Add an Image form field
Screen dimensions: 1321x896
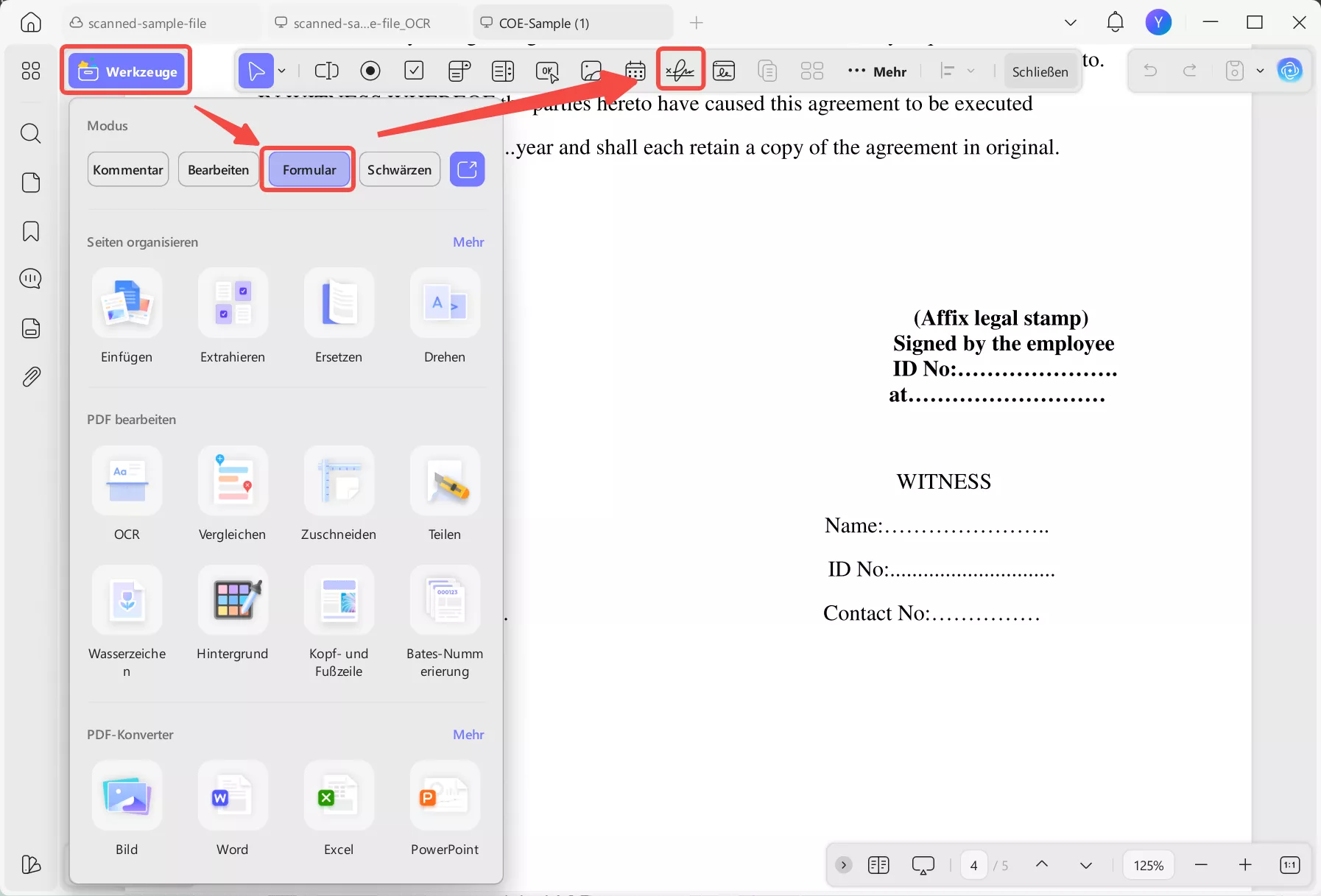tap(591, 71)
